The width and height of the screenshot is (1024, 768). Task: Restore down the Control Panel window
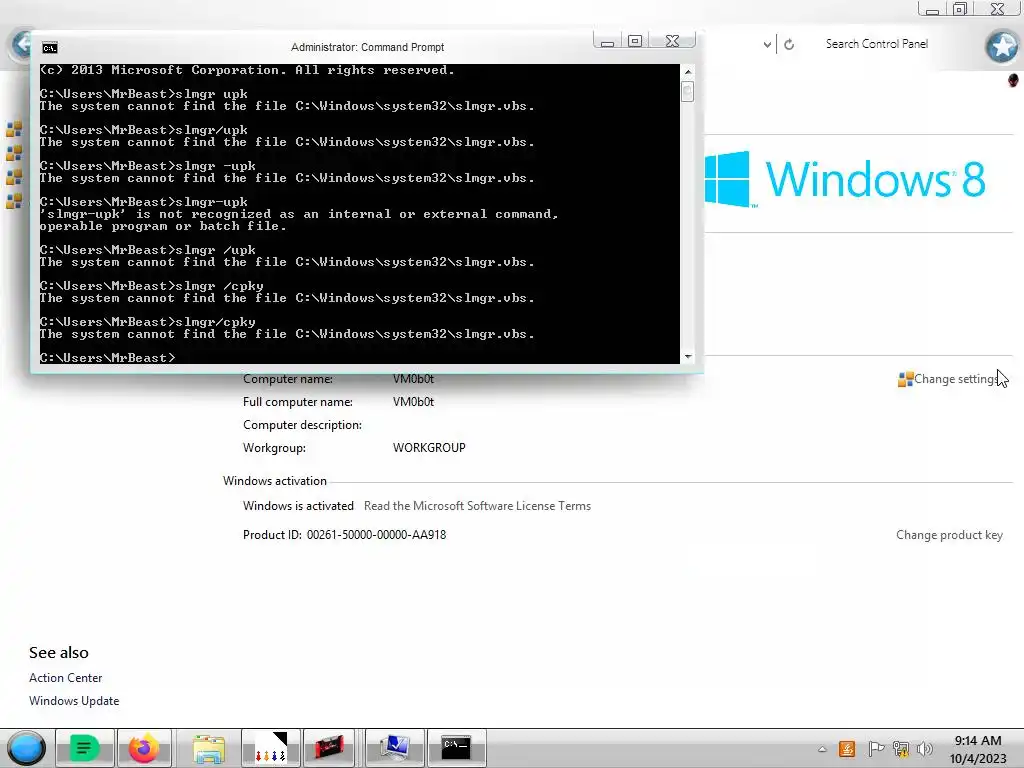coord(959,8)
